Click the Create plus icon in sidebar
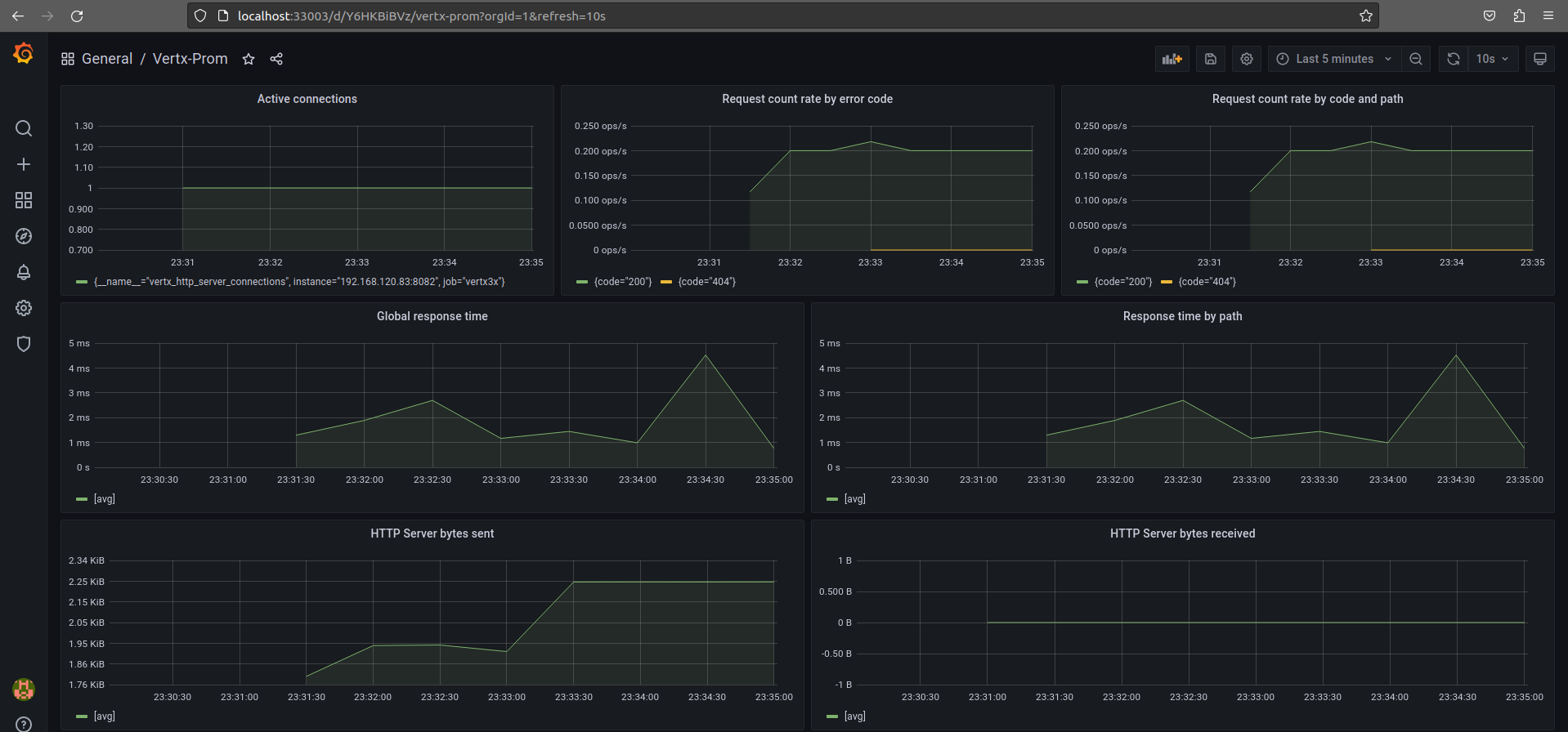 [x=24, y=164]
